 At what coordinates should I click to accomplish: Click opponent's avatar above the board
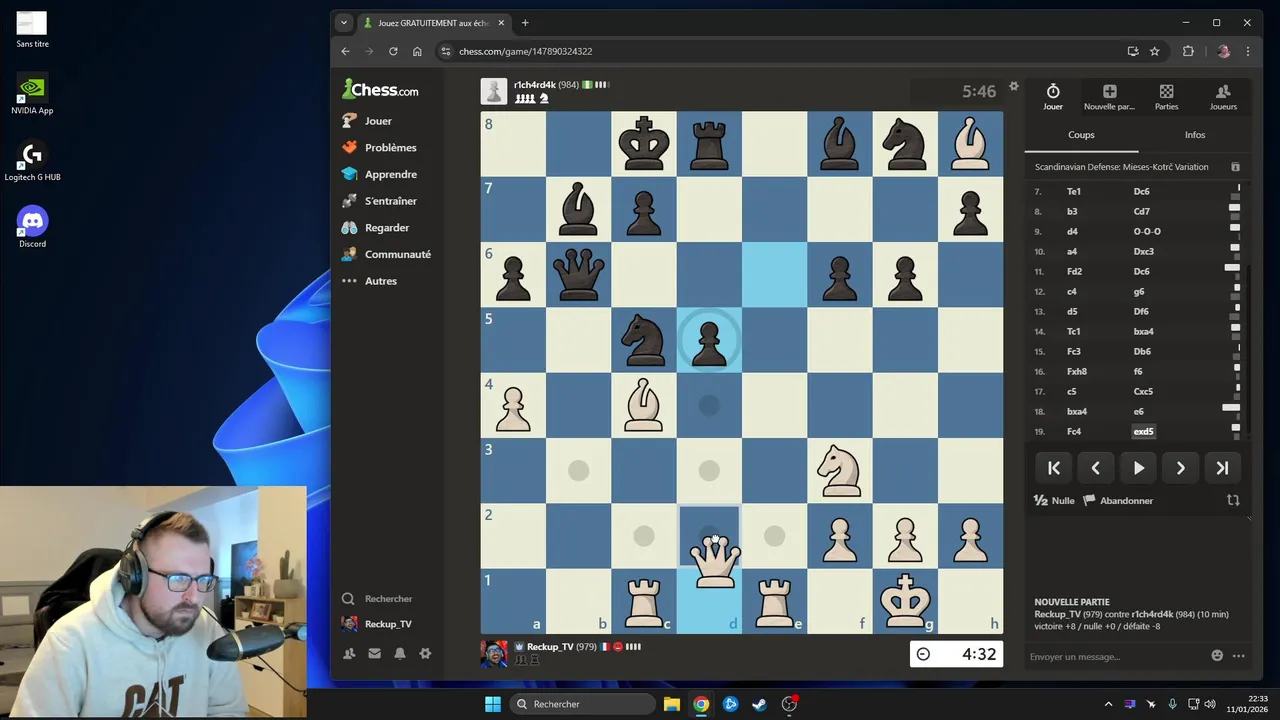(493, 91)
